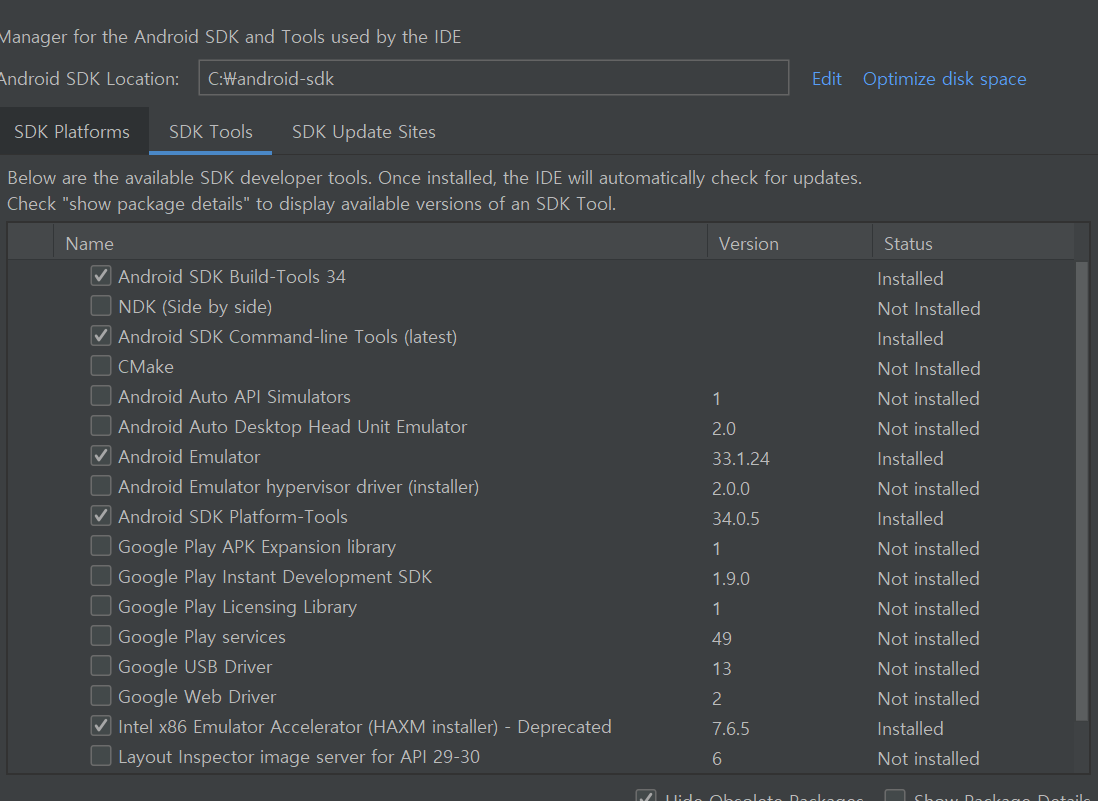Click version 34.0.5 cell
This screenshot has height=801, width=1098.
click(x=736, y=519)
